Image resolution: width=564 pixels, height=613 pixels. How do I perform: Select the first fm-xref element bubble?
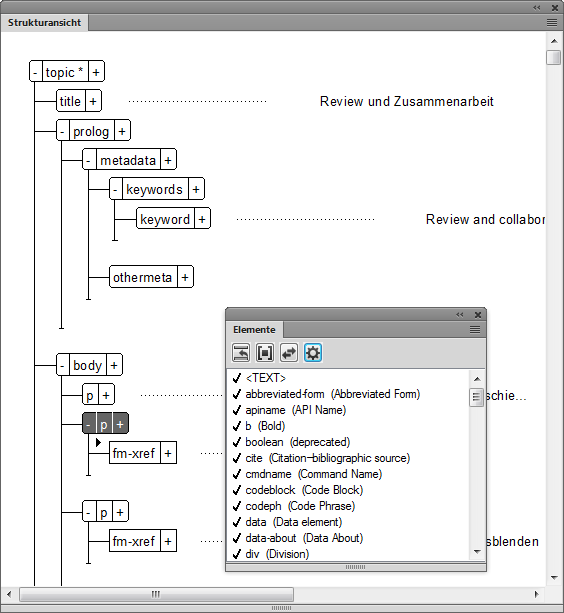coord(134,453)
